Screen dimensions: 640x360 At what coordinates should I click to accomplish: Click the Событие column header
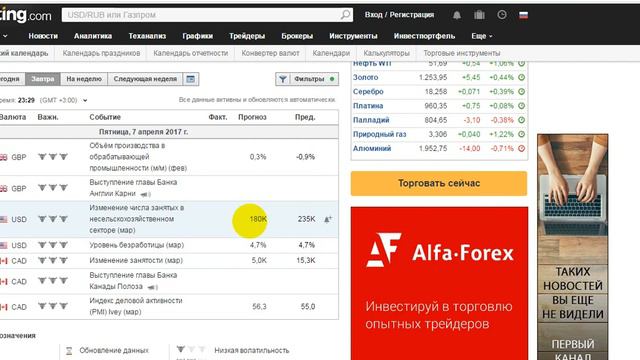point(105,117)
